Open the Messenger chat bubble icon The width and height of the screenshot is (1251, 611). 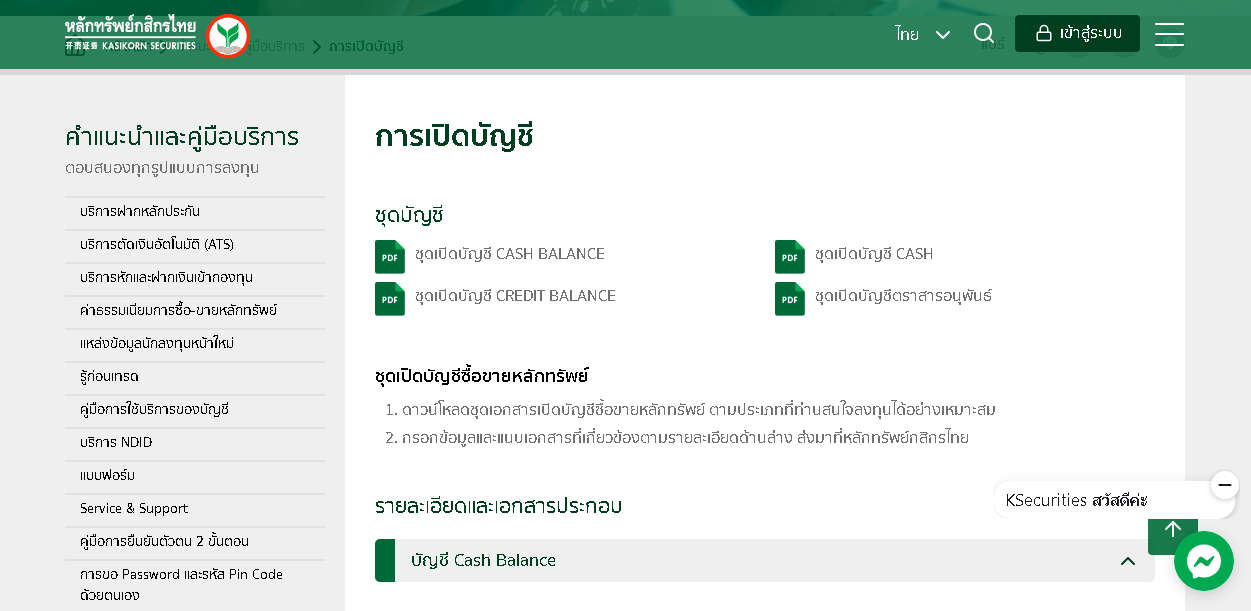pyautogui.click(x=1203, y=561)
